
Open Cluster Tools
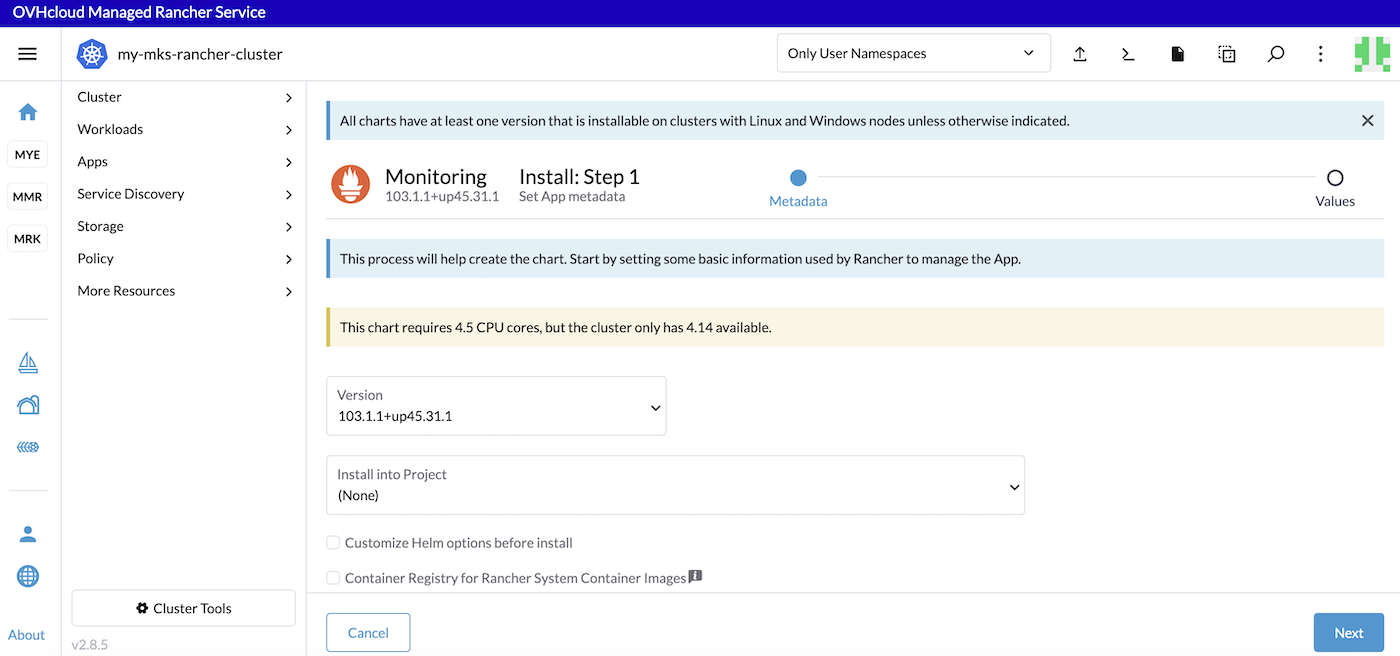183,608
